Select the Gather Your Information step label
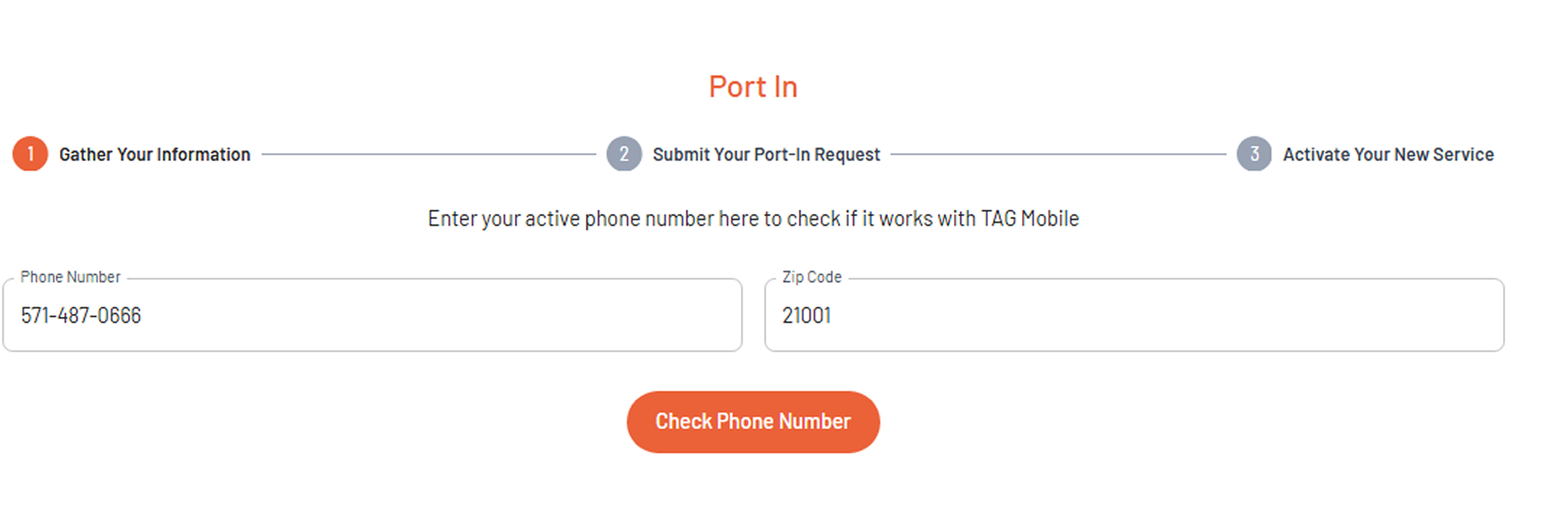1568x517 pixels. 154,154
